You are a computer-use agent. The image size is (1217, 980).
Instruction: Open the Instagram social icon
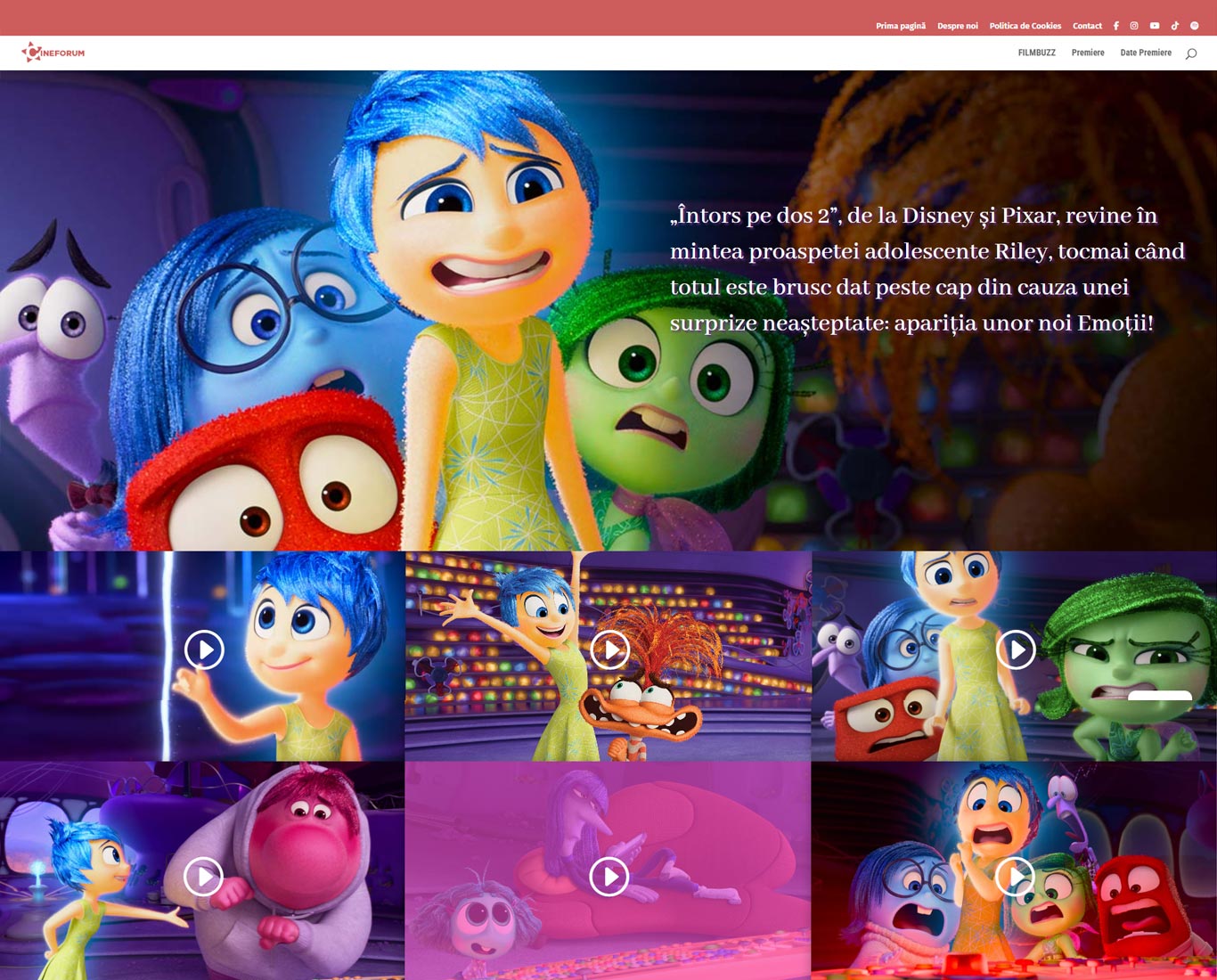(1134, 26)
